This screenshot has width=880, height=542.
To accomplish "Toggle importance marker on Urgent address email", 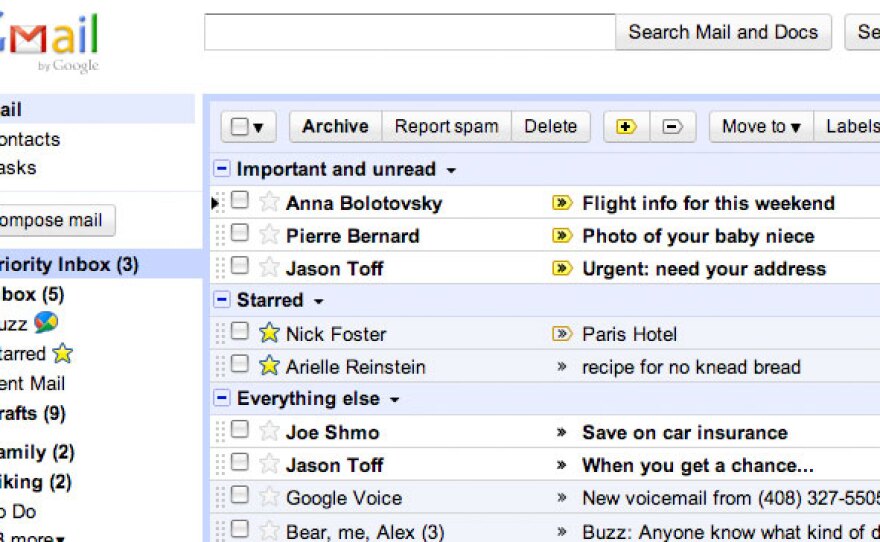I will (x=562, y=268).
